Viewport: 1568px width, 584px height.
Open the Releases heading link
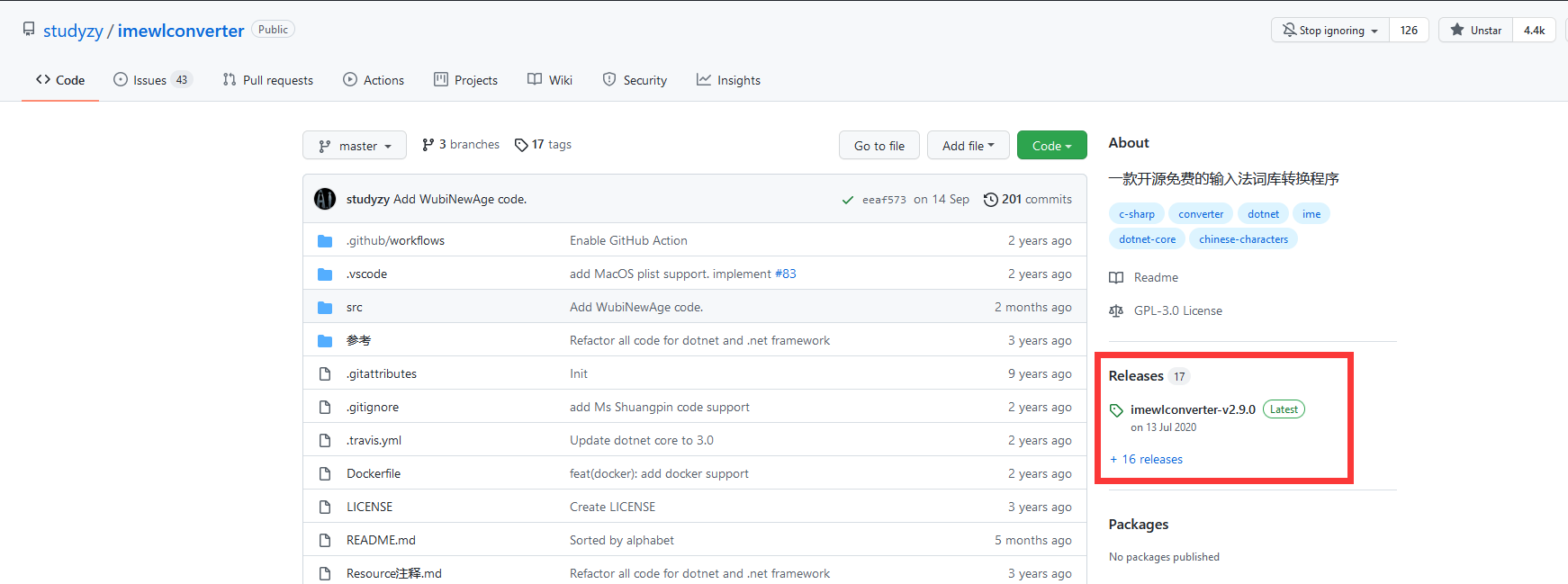pyautogui.click(x=1149, y=376)
